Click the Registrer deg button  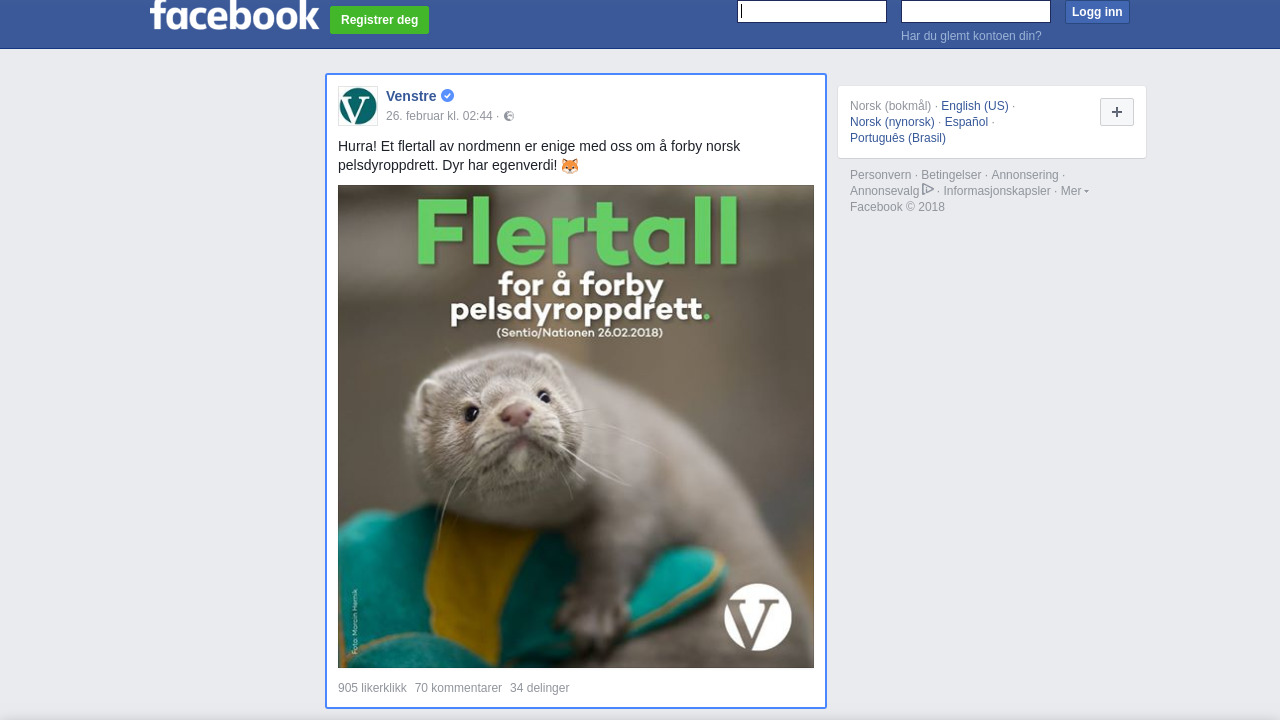pyautogui.click(x=379, y=20)
